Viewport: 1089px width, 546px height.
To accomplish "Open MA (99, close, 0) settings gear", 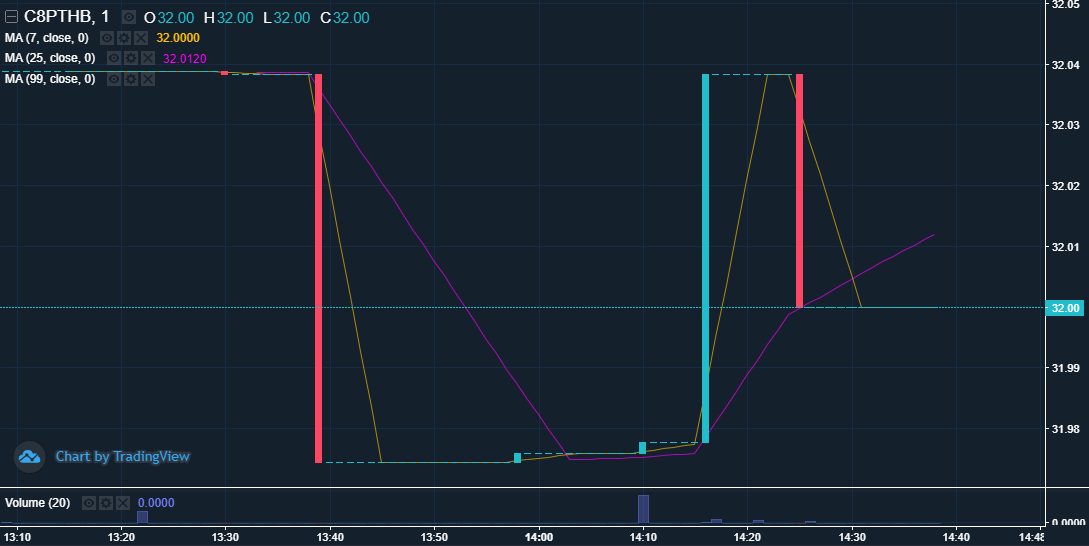I will click(x=131, y=78).
